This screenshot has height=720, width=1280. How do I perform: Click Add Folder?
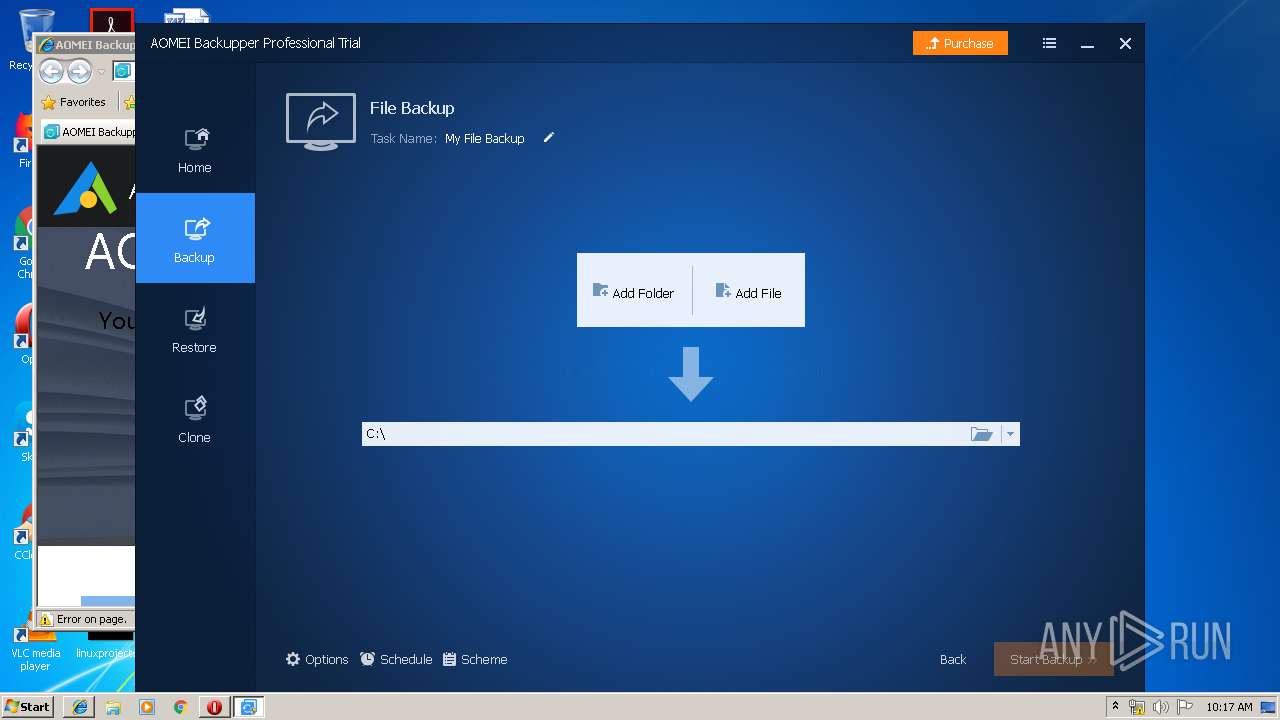coord(634,292)
